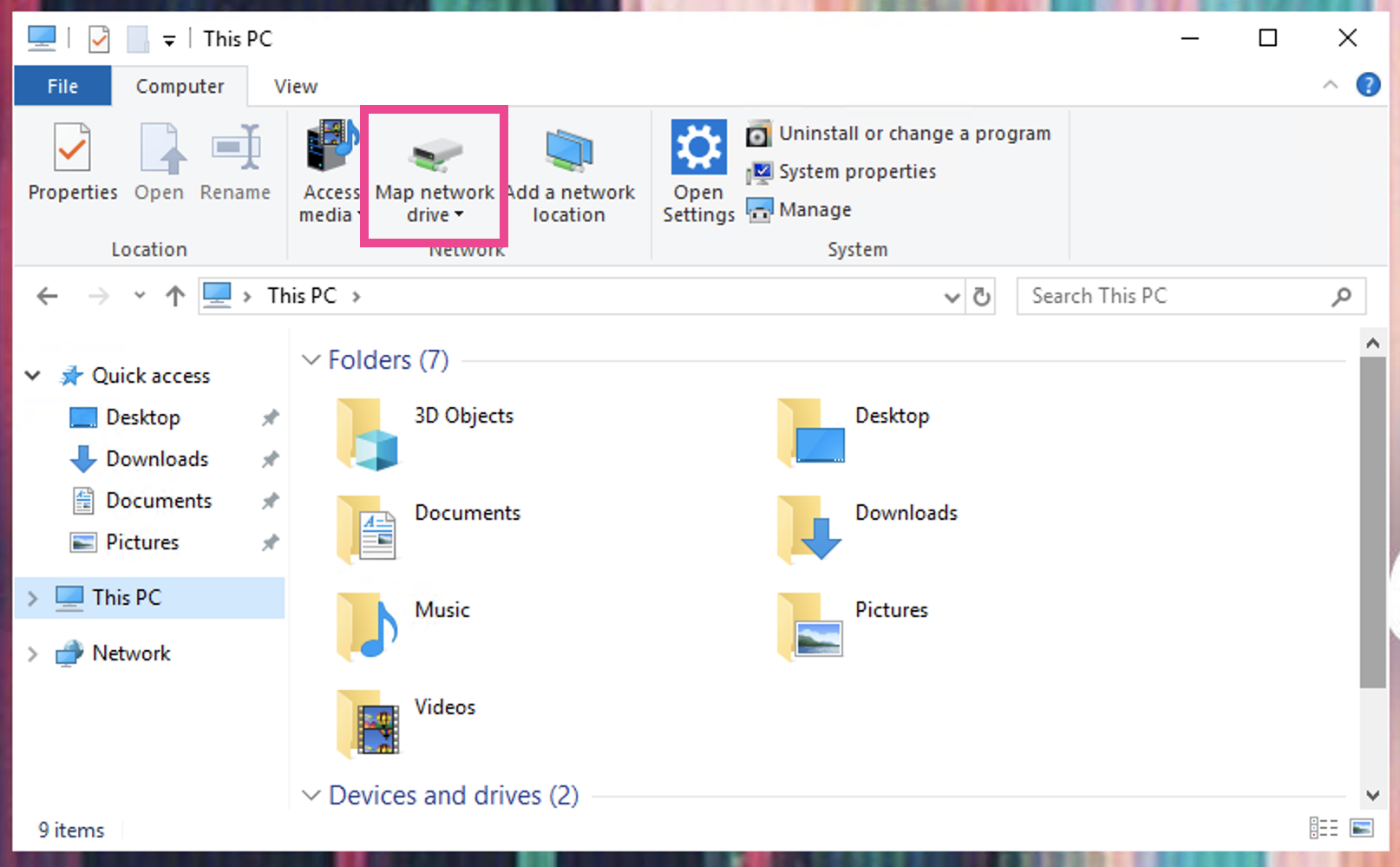Select Network in the sidebar
Screen dimensions: 1400x867
(131, 654)
